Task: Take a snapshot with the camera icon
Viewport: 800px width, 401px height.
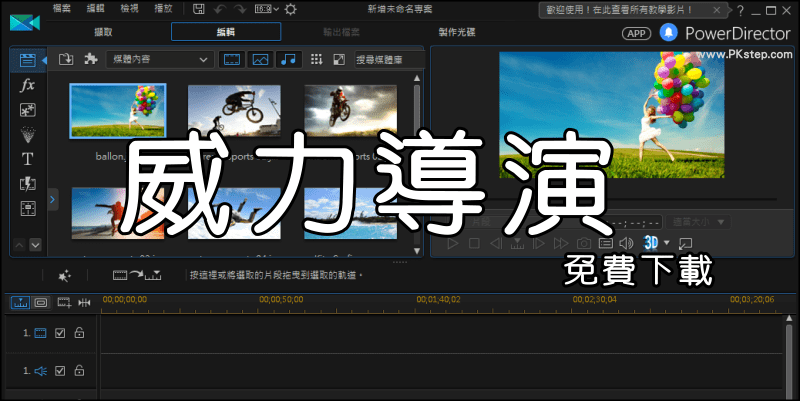Action: (584, 243)
